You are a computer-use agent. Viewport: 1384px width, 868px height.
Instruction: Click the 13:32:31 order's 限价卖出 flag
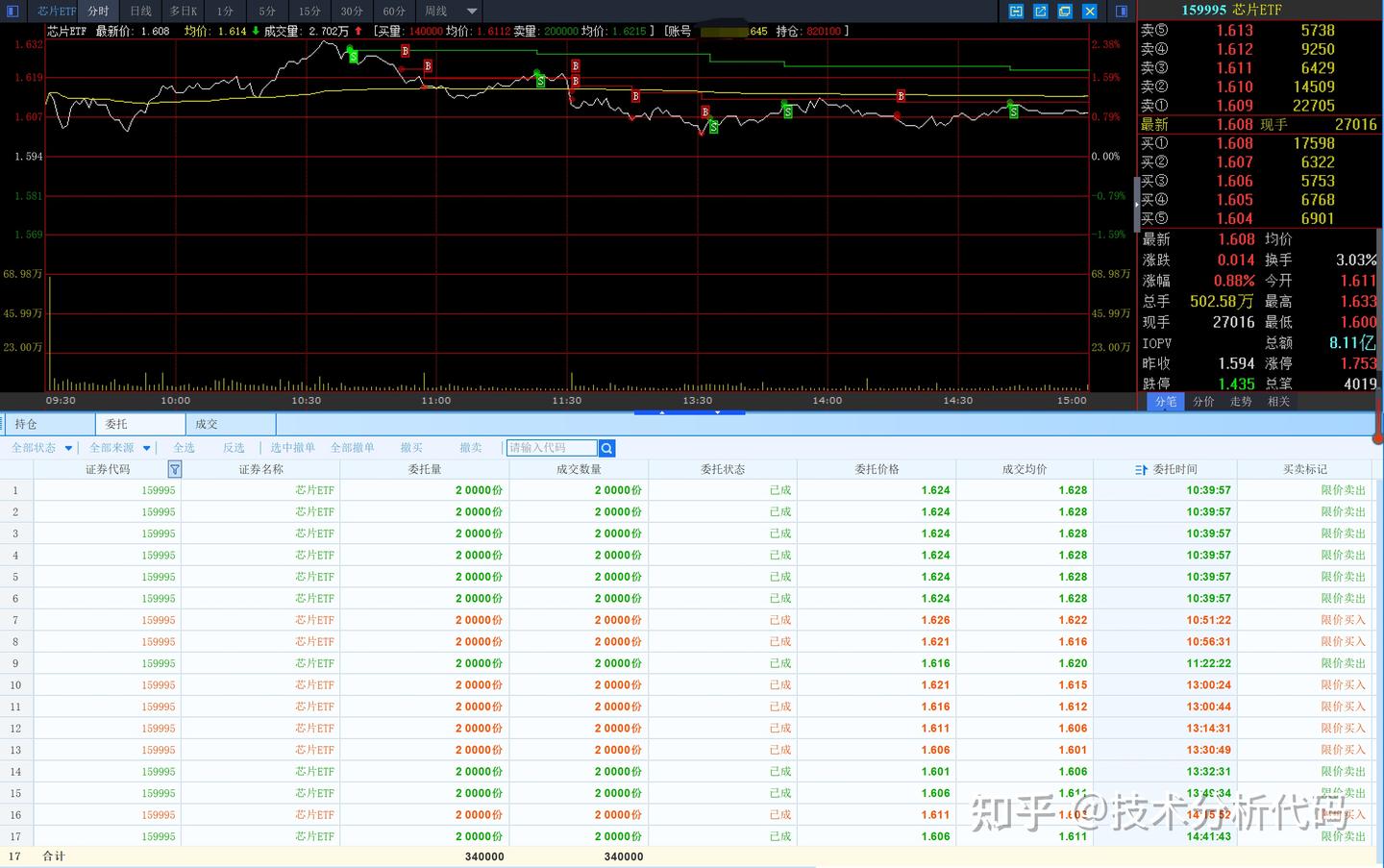click(x=1343, y=772)
